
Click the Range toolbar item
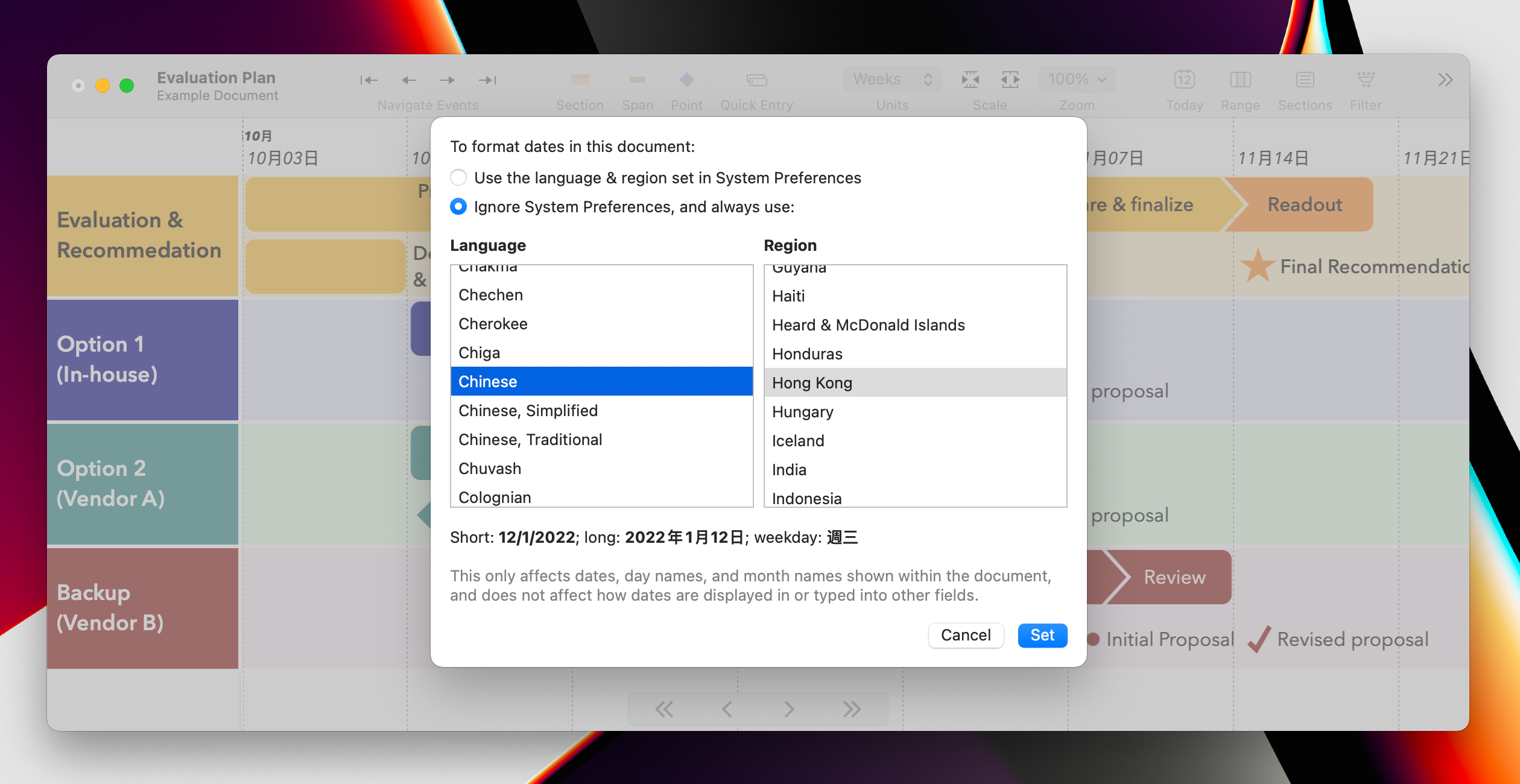1240,80
